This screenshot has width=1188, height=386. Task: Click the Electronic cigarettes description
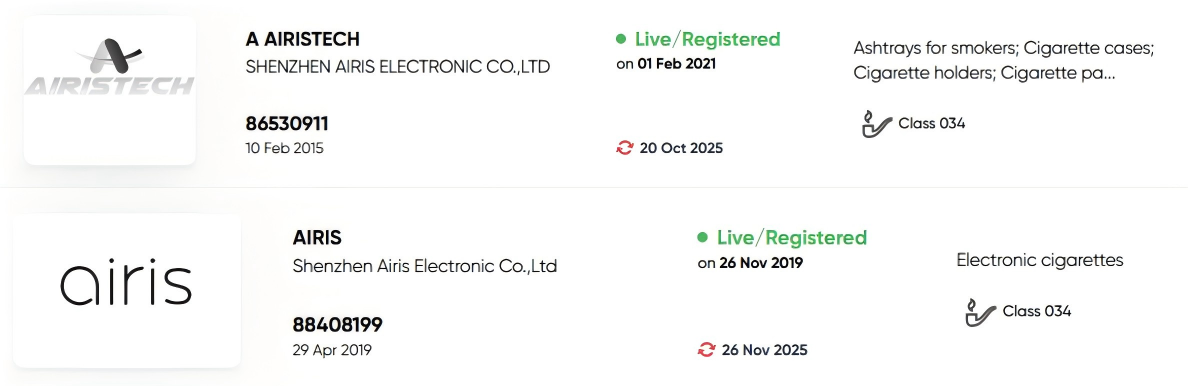tap(1040, 260)
